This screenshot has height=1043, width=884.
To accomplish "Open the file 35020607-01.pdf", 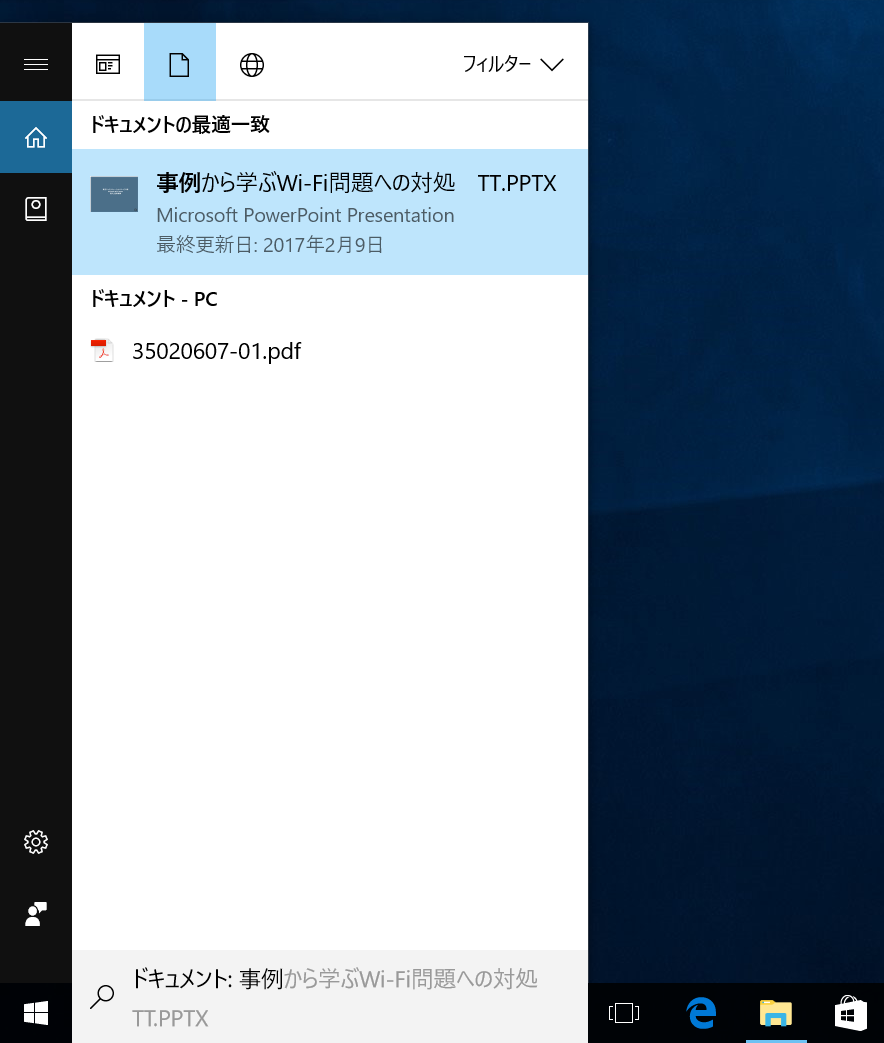I will pyautogui.click(x=216, y=351).
